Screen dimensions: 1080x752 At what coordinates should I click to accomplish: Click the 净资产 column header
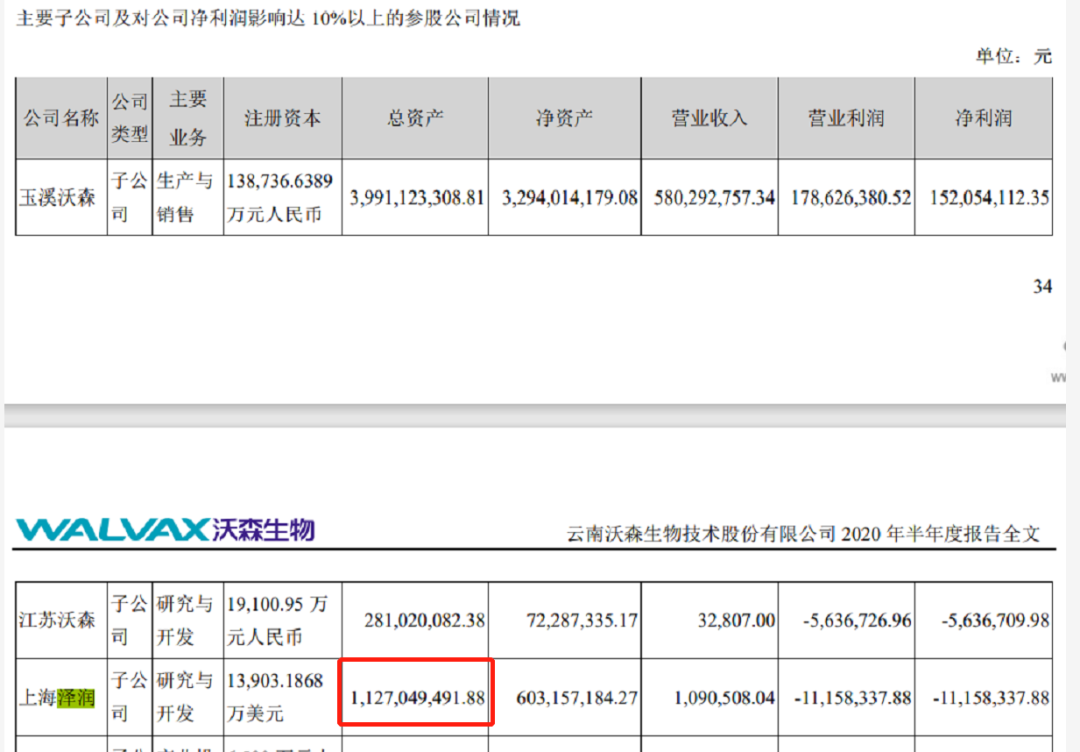564,118
